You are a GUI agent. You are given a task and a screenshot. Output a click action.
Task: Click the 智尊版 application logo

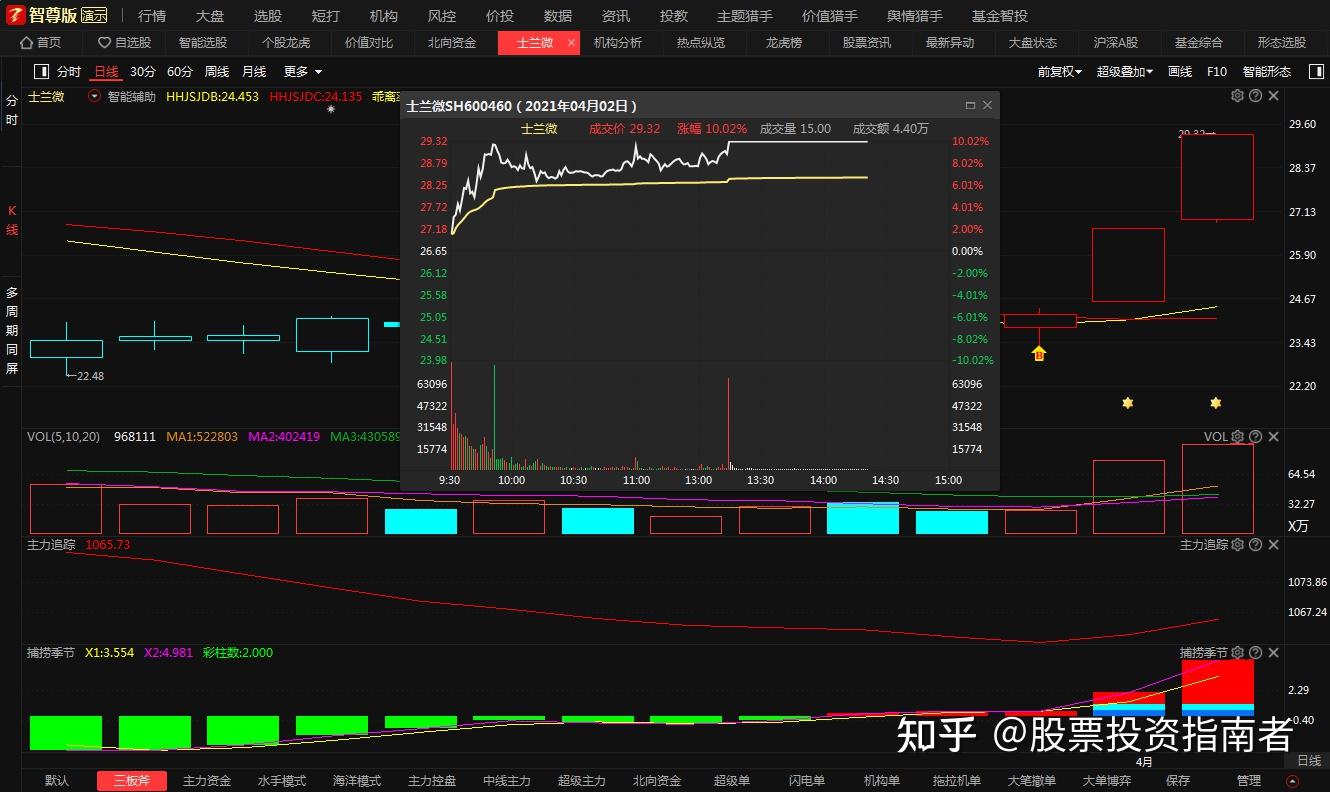point(14,14)
